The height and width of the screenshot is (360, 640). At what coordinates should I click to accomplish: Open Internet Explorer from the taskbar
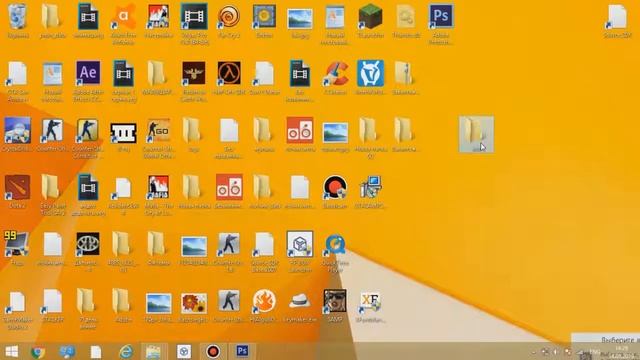126,351
